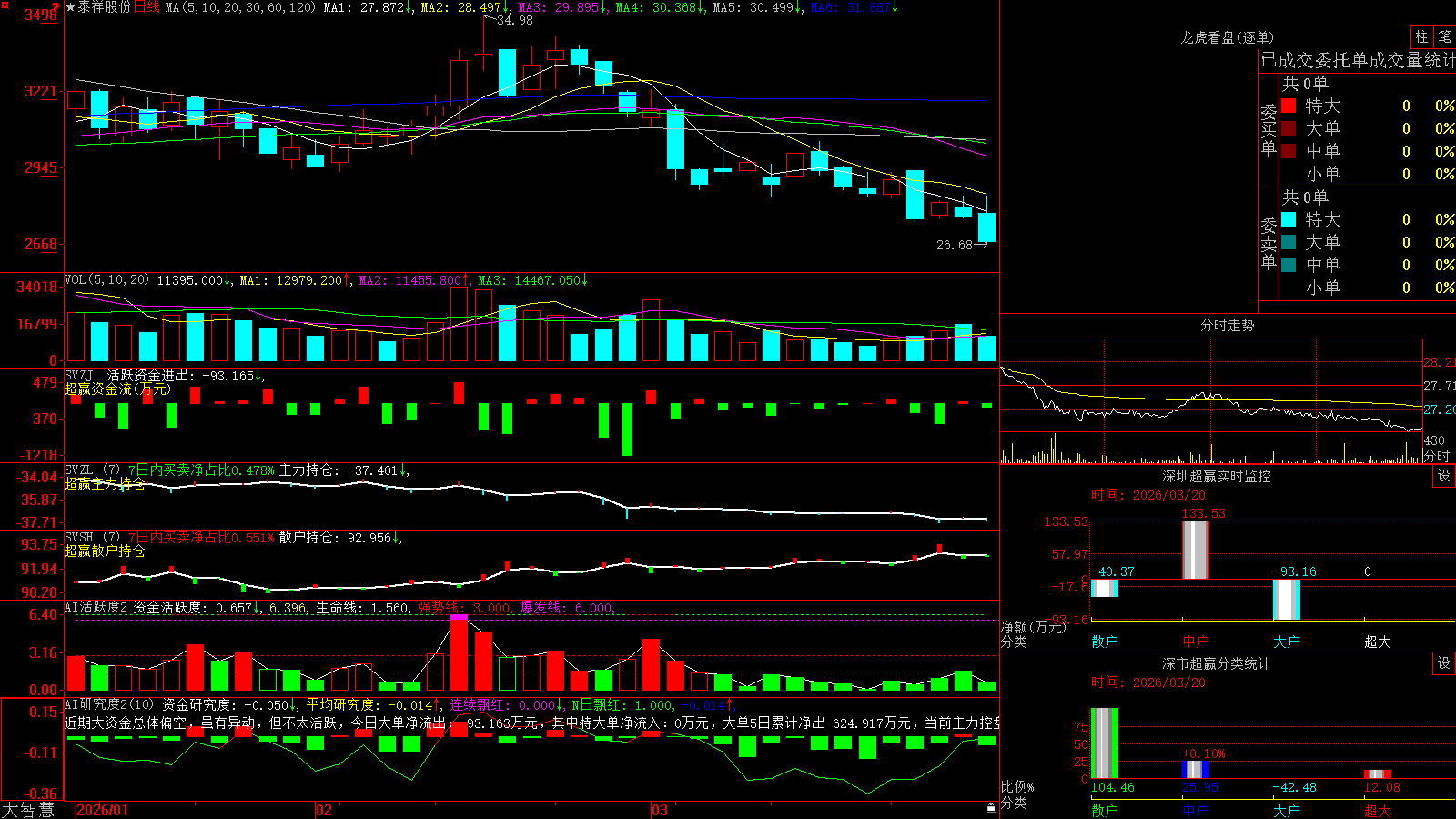Click the 委买单 vertical label
The width and height of the screenshot is (1456, 819).
point(1269,129)
